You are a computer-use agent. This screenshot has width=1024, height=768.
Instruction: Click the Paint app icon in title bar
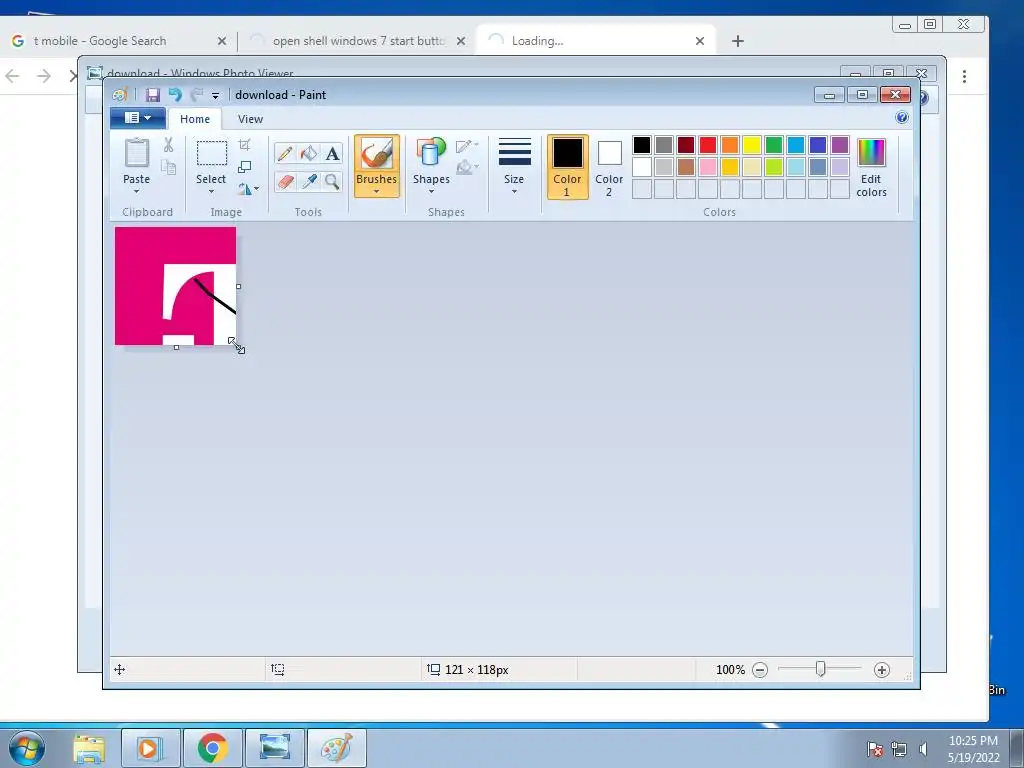pyautogui.click(x=120, y=95)
